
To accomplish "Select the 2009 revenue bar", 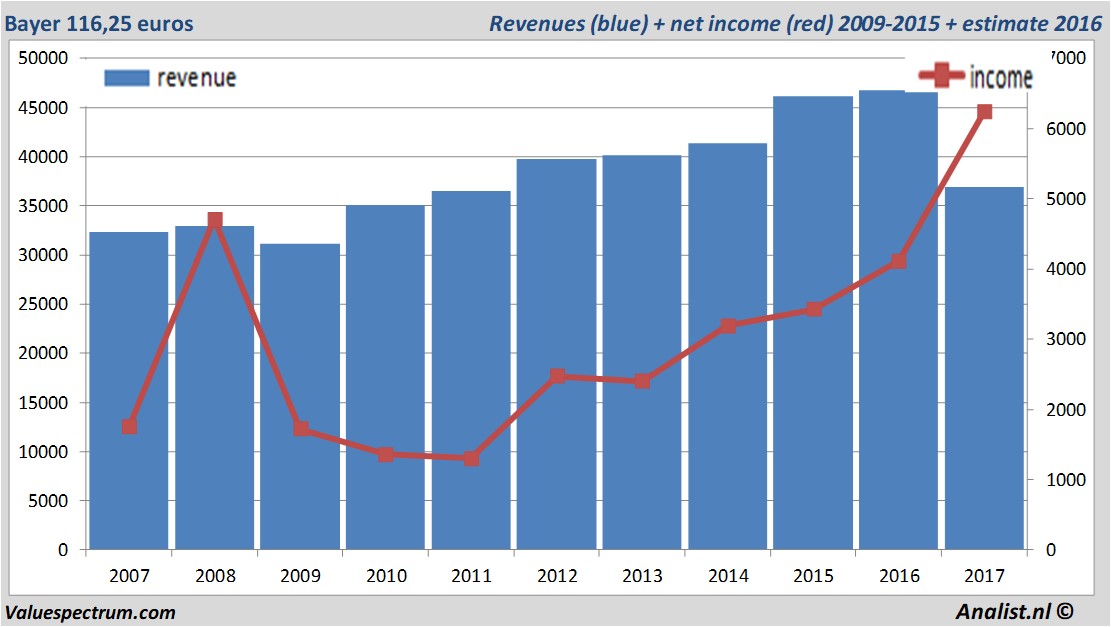I will [300, 397].
